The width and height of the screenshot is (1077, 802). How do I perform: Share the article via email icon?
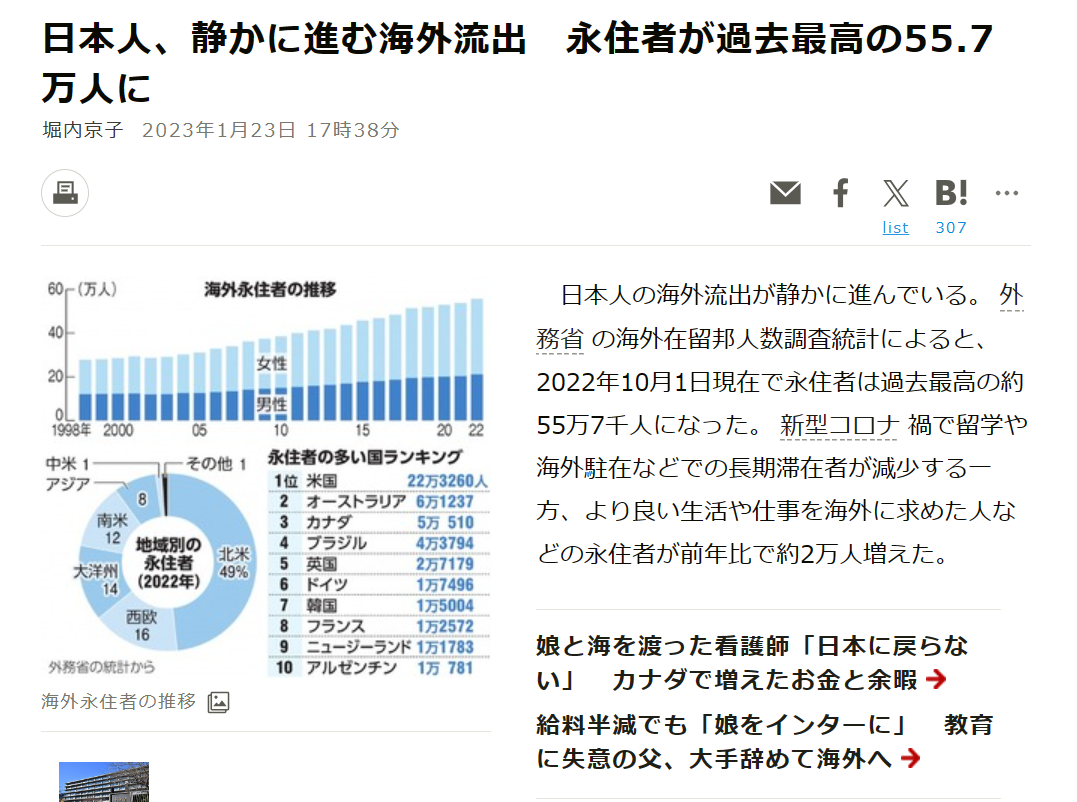[x=785, y=193]
